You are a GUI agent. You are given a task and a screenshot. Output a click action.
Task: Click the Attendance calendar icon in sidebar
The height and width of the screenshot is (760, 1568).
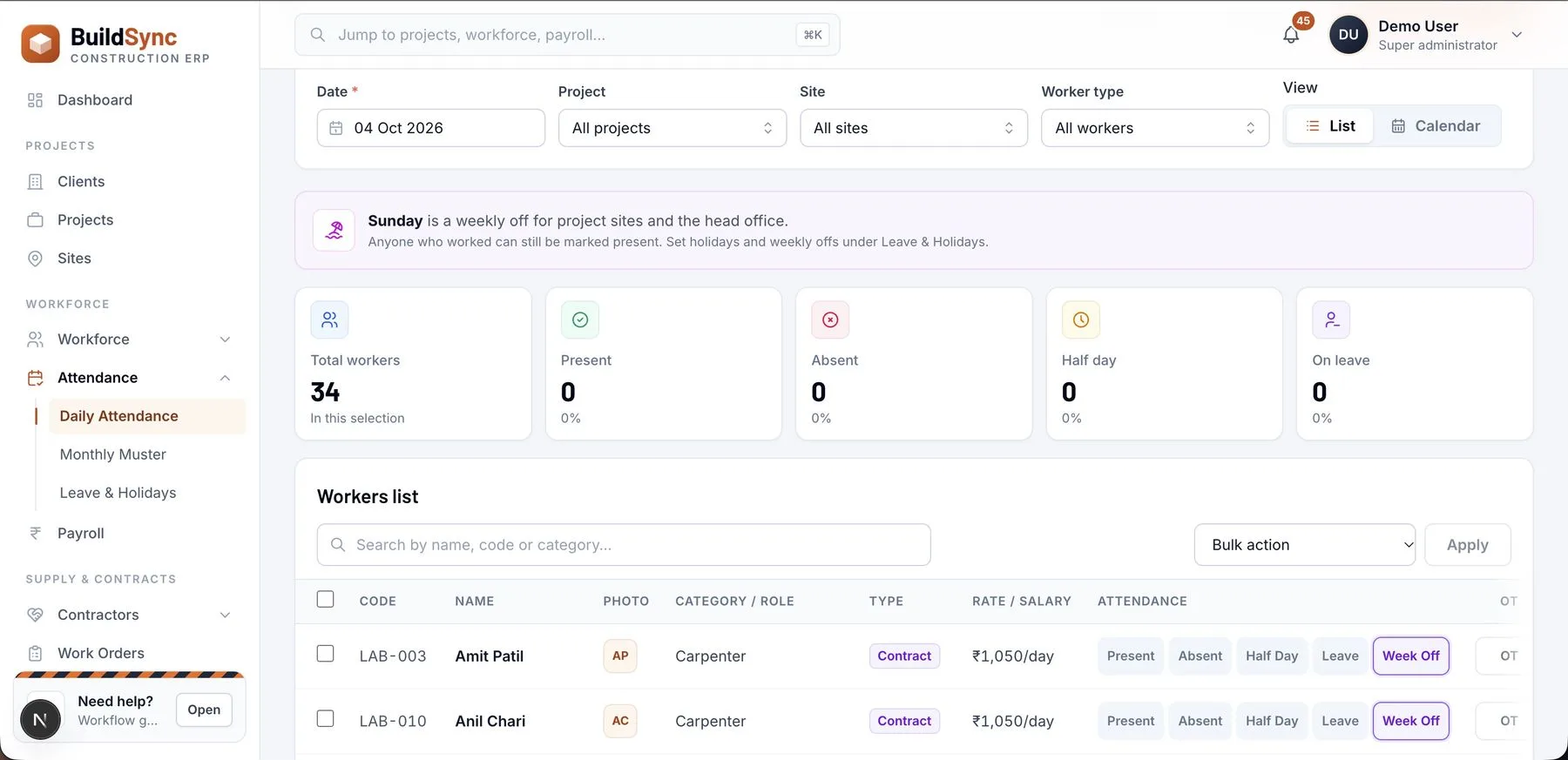click(x=35, y=378)
